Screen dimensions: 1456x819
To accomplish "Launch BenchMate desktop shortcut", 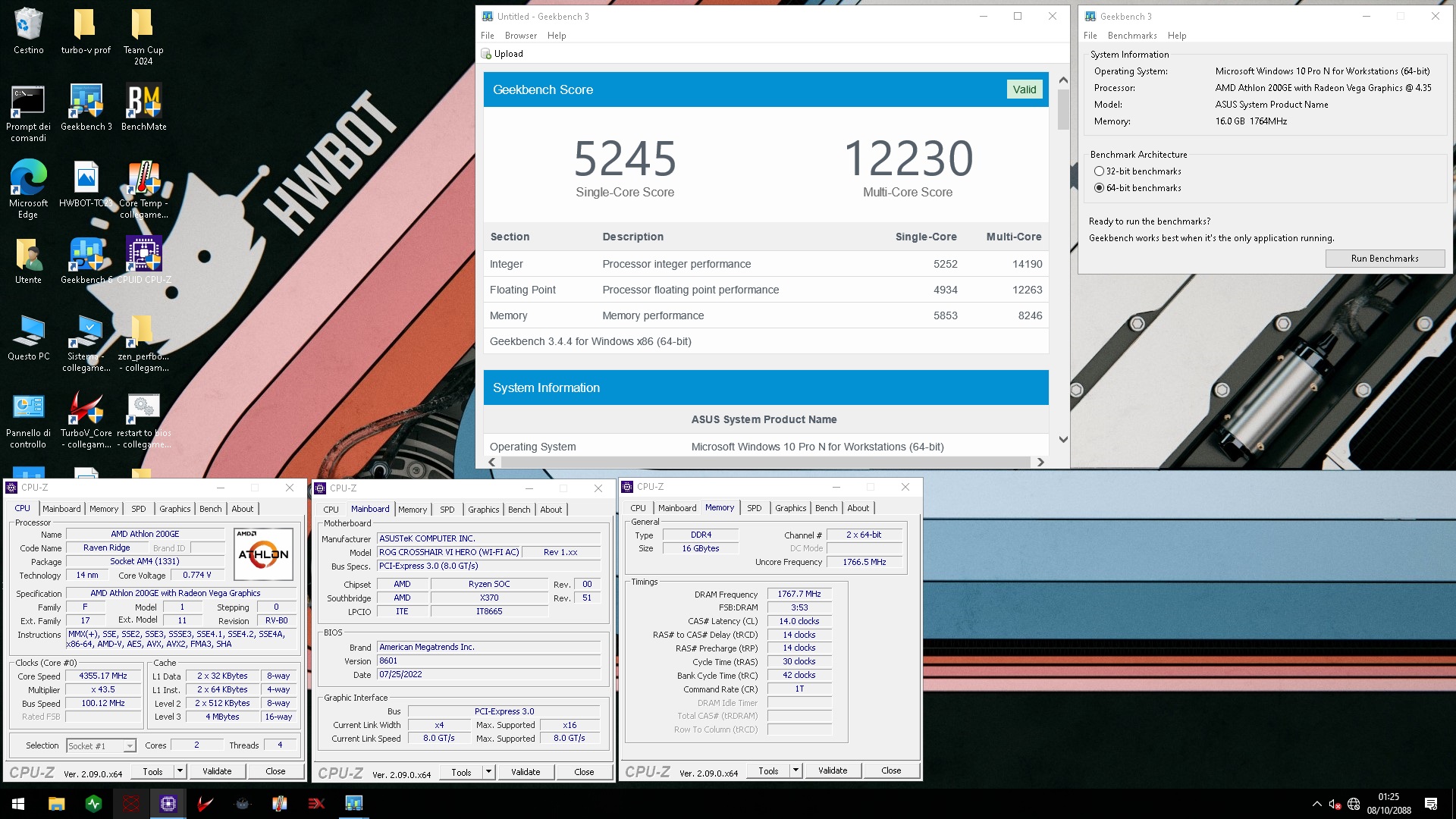I will [143, 107].
